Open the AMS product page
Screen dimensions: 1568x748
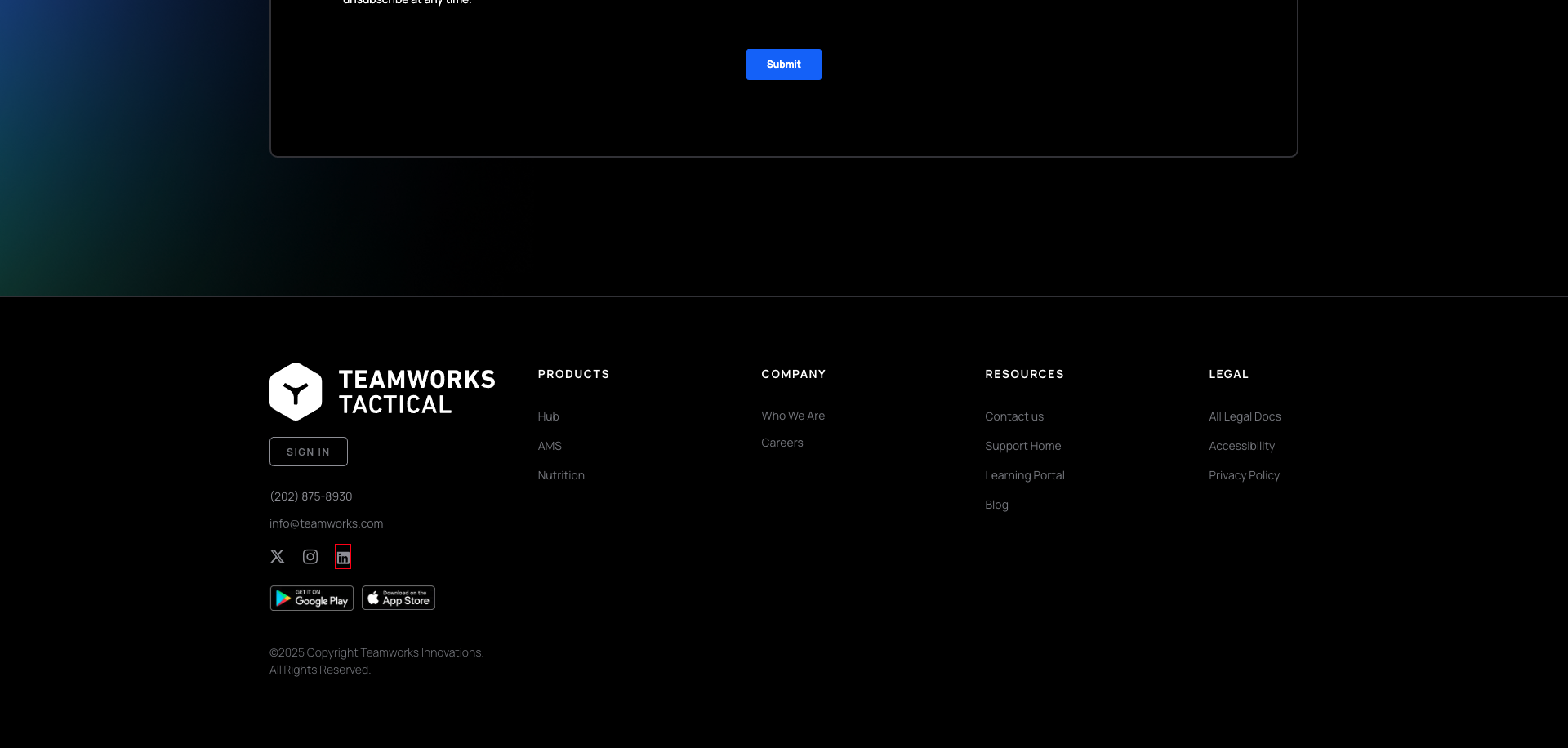pyautogui.click(x=550, y=445)
